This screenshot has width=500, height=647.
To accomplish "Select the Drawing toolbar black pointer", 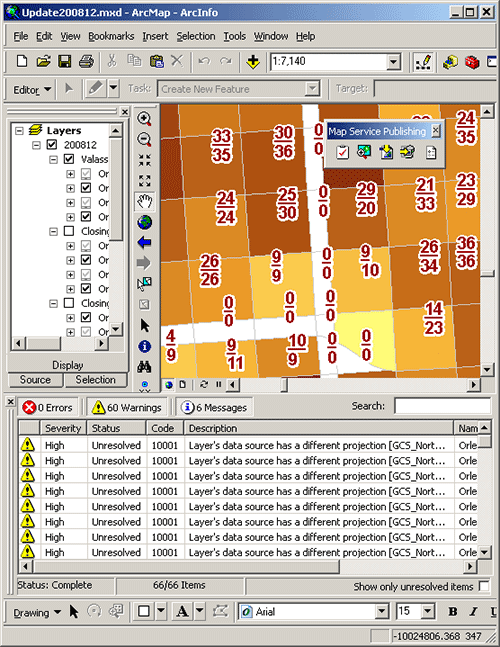I will coord(74,612).
